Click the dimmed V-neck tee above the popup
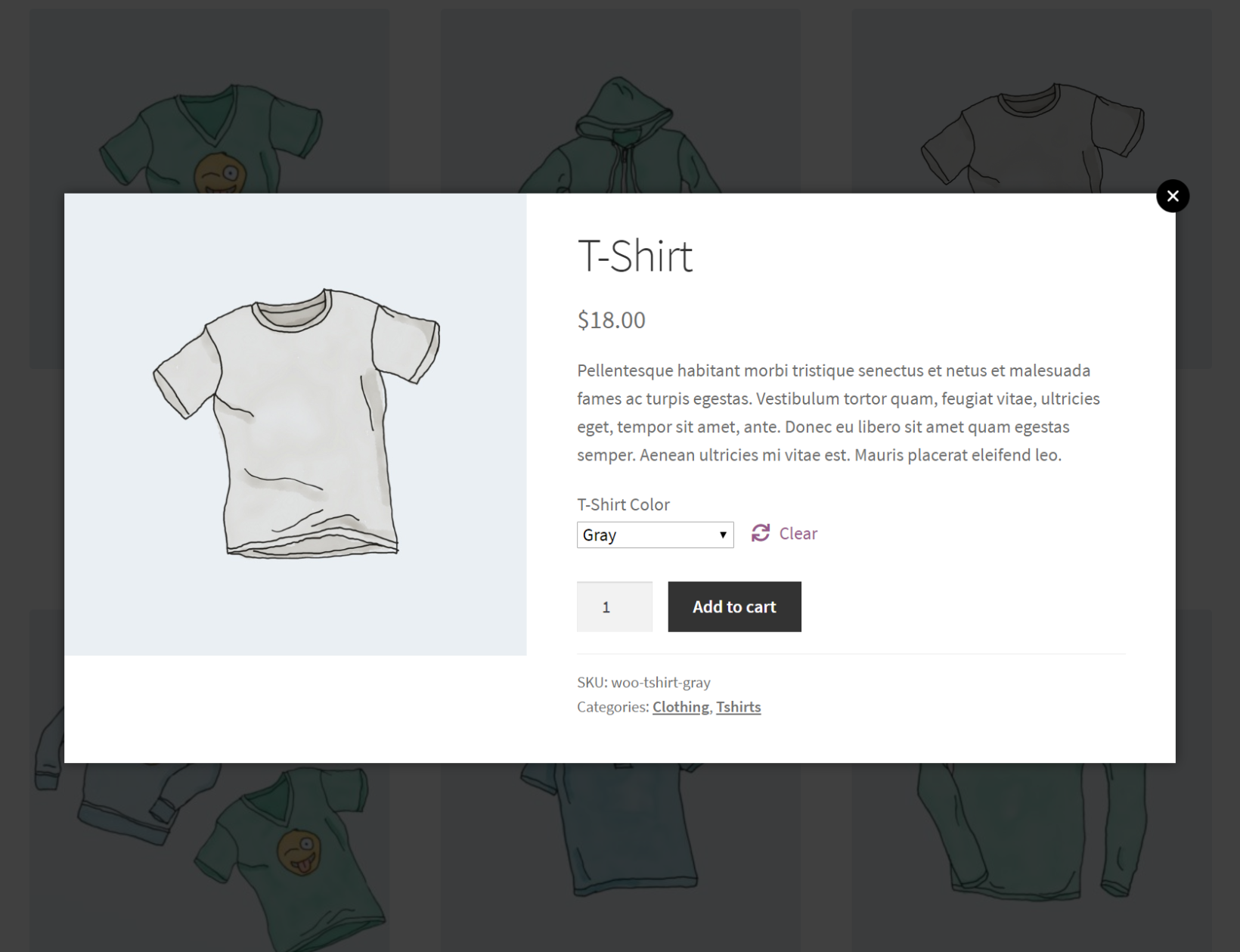 pos(210,136)
